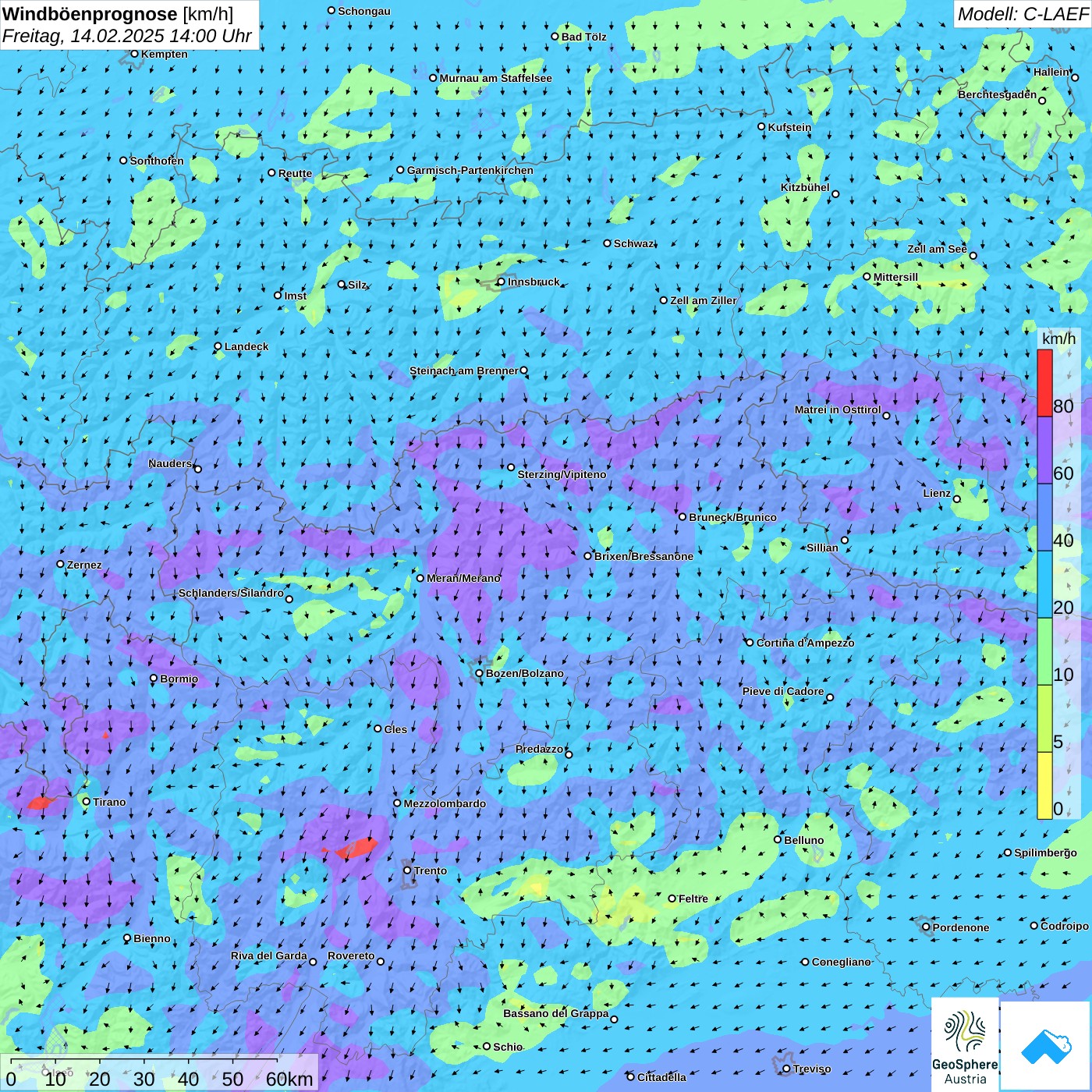Click the 'Matrei in Osttirol' label
This screenshot has width=1092, height=1092.
(838, 409)
